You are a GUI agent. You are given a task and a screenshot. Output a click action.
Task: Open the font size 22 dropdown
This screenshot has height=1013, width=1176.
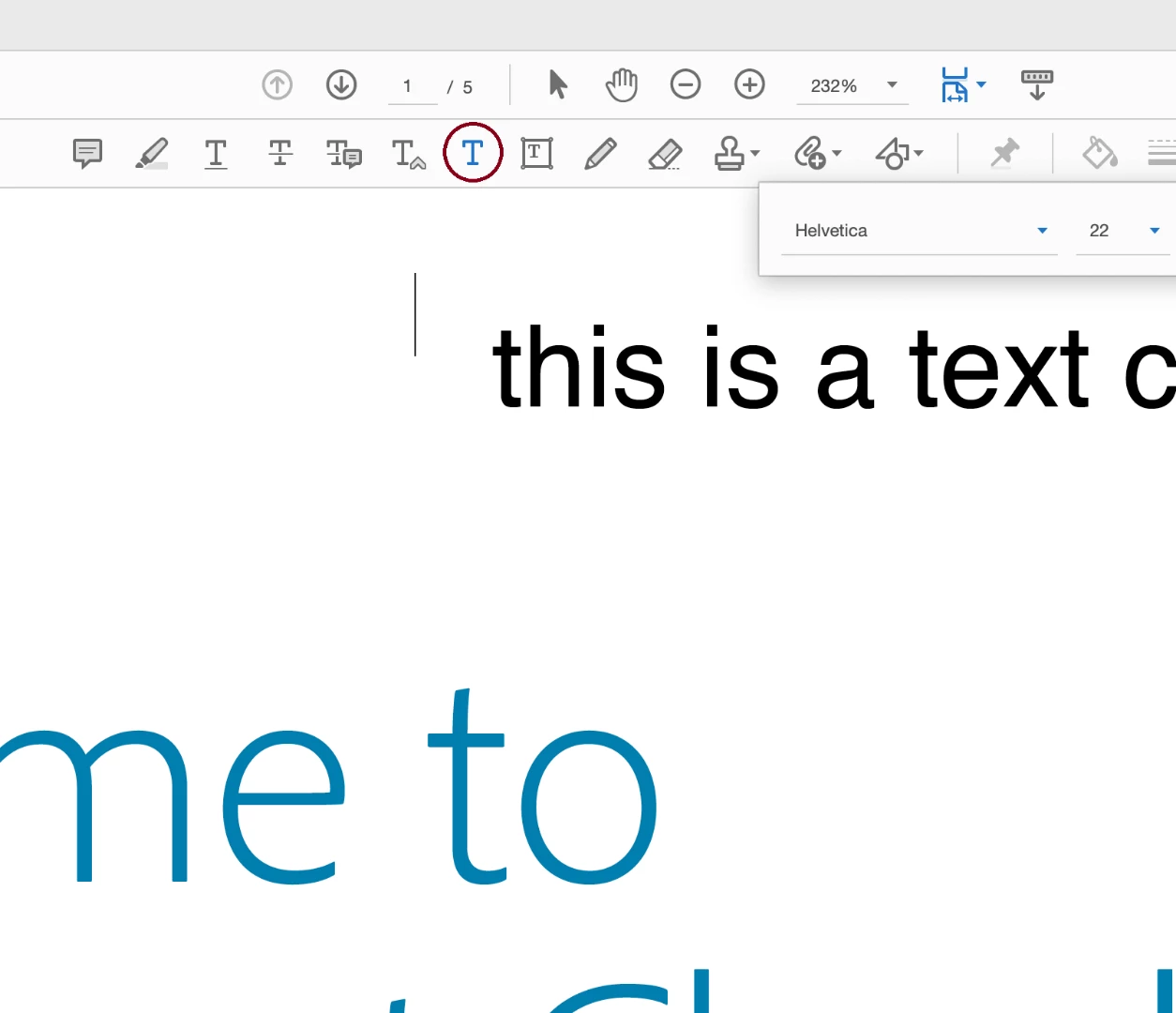tap(1123, 231)
